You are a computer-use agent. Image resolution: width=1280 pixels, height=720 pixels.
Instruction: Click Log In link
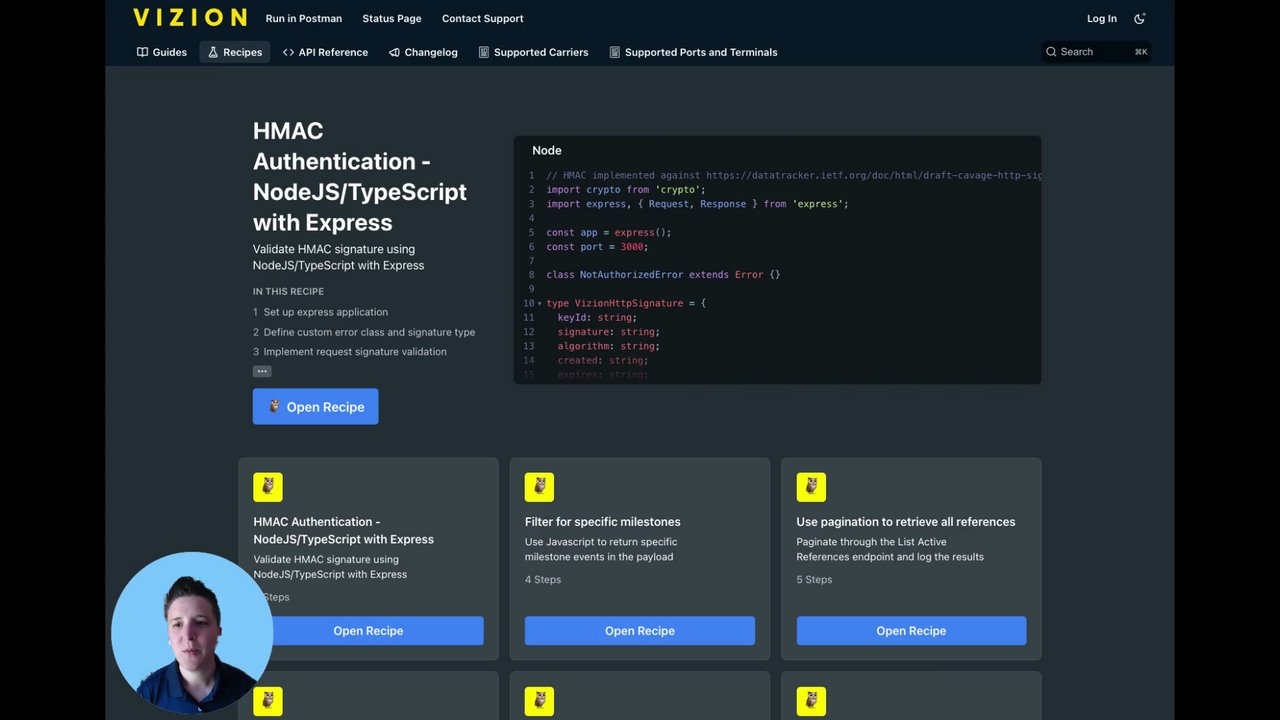click(1102, 18)
